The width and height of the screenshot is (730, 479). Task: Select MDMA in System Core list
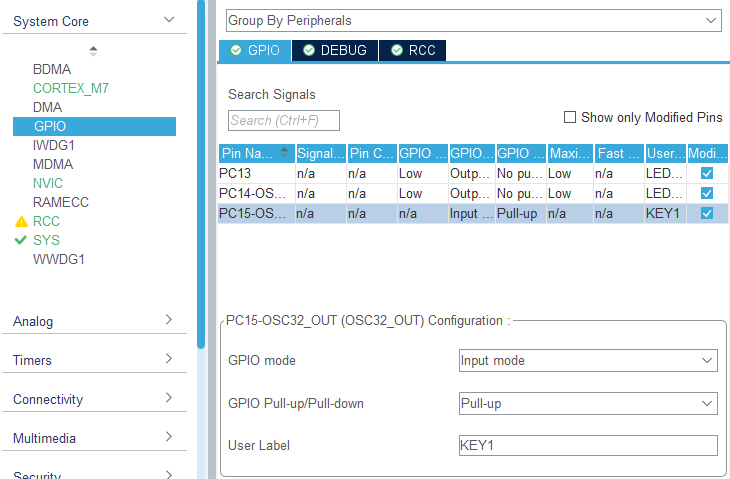[x=53, y=164]
